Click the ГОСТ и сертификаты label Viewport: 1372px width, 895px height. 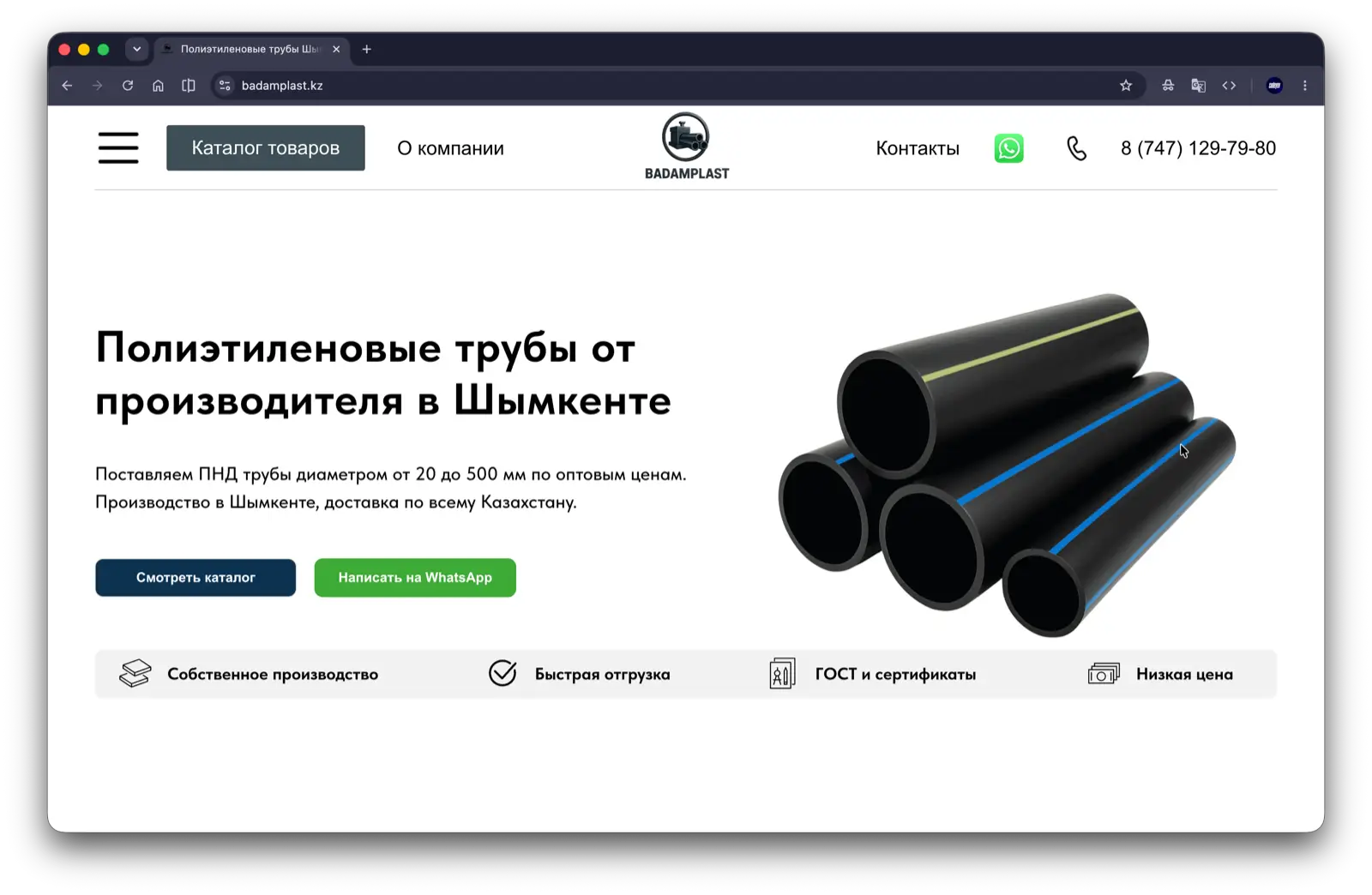point(895,675)
